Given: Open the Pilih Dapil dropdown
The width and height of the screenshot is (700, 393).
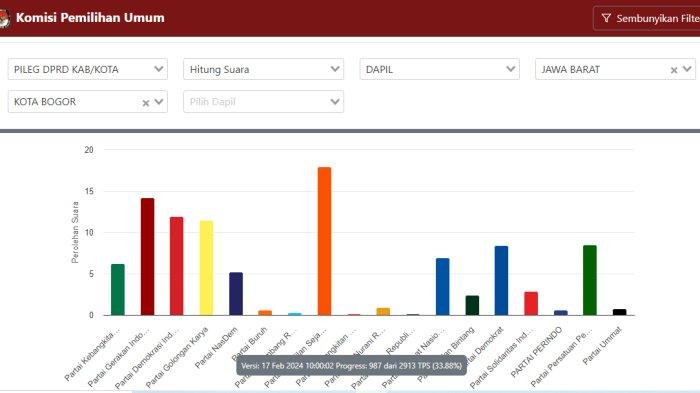Looking at the screenshot, I should coord(263,102).
